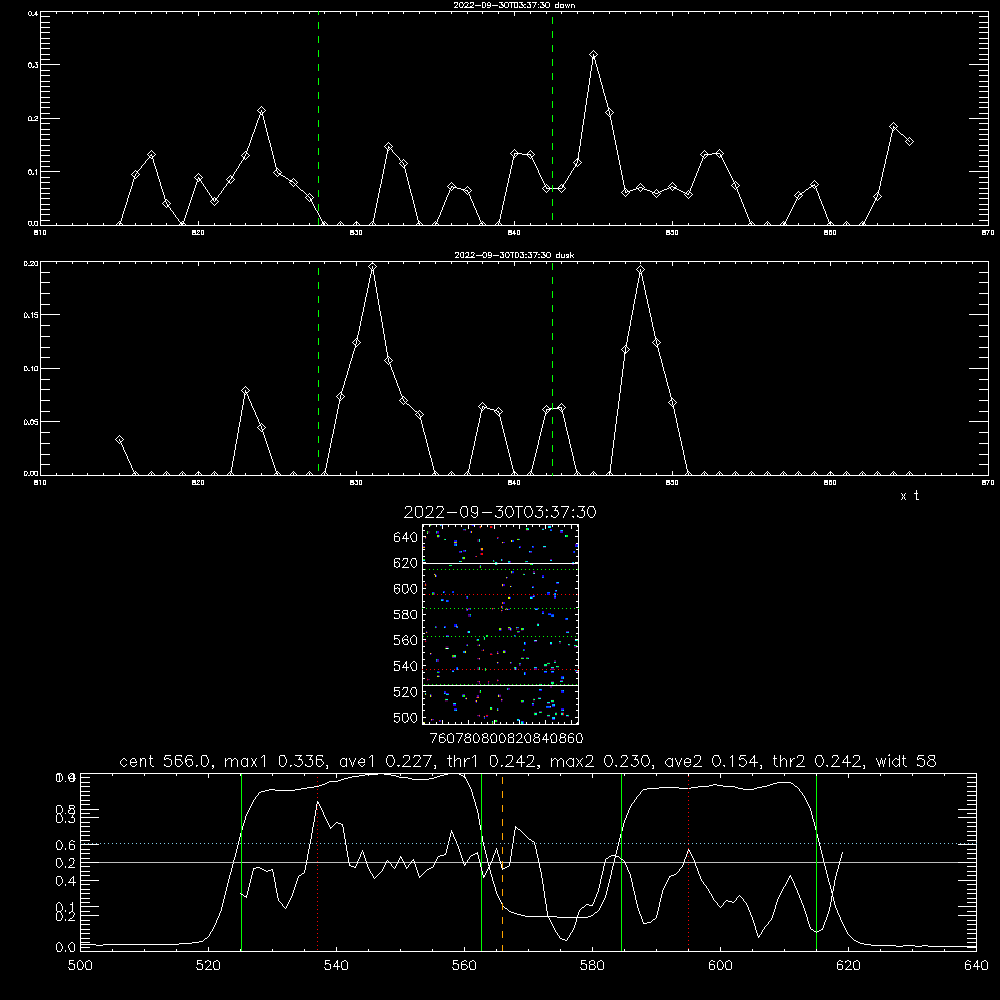Click the 580 x-axis label of bottom plot

592,966
